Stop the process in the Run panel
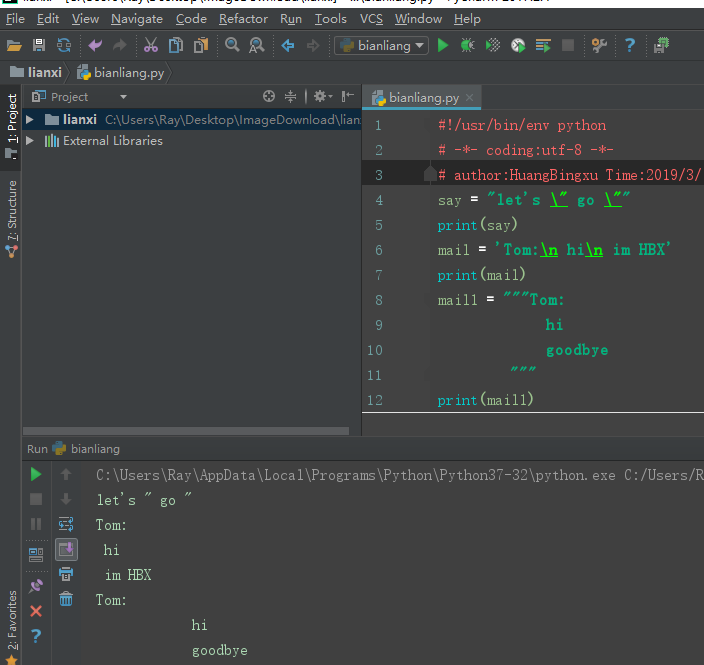The width and height of the screenshot is (704, 665). tap(36, 499)
